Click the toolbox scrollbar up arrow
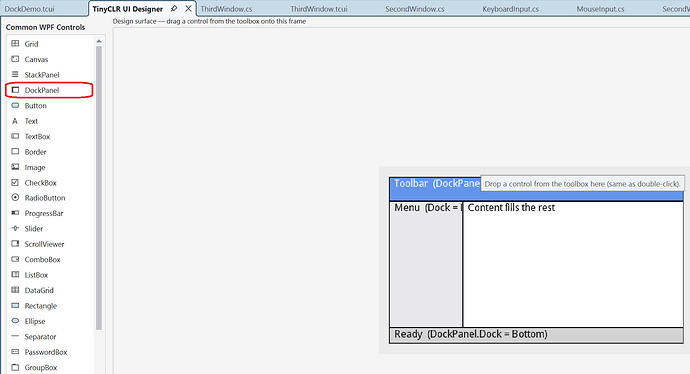The height and width of the screenshot is (374, 690). (99, 41)
